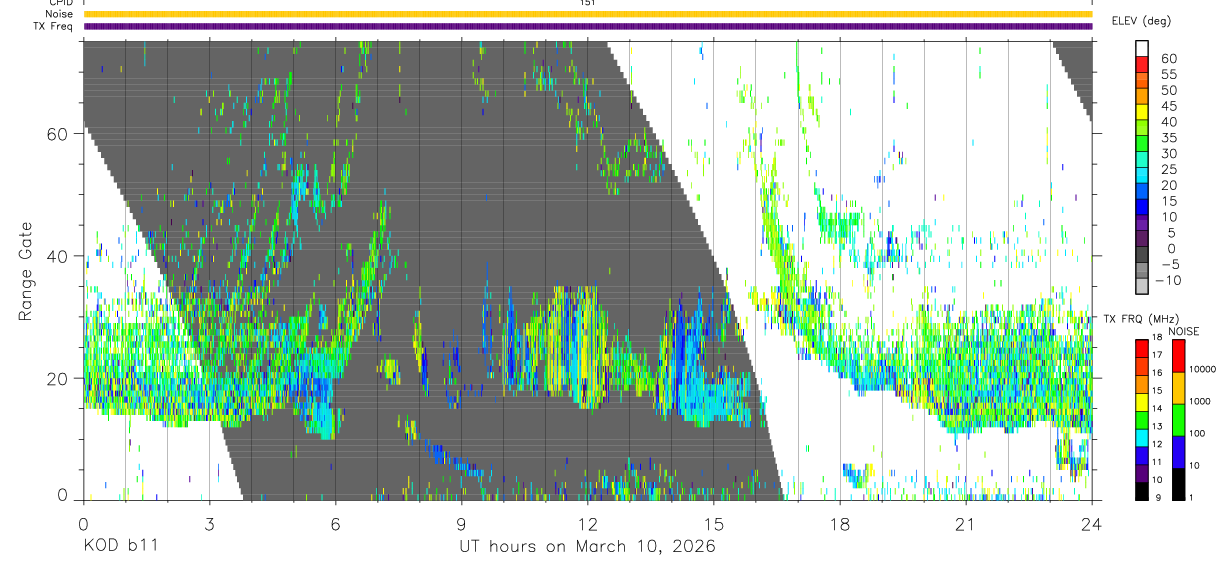Click the 'ELEV (deg)' legend title
Viewport: 1228px width, 567px height.
pyautogui.click(x=1143, y=20)
